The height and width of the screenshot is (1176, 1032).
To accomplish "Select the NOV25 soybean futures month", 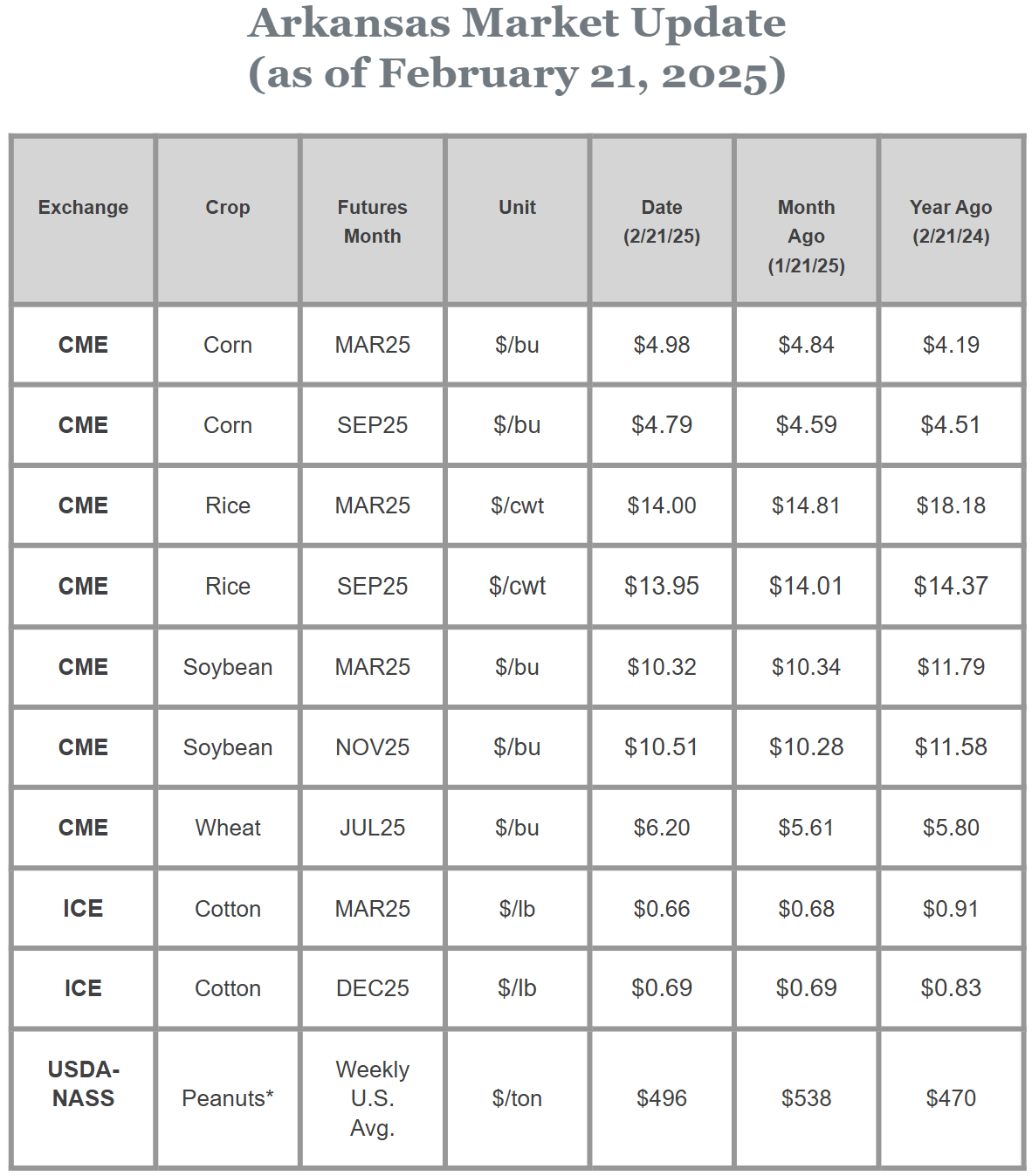I will (x=373, y=747).
